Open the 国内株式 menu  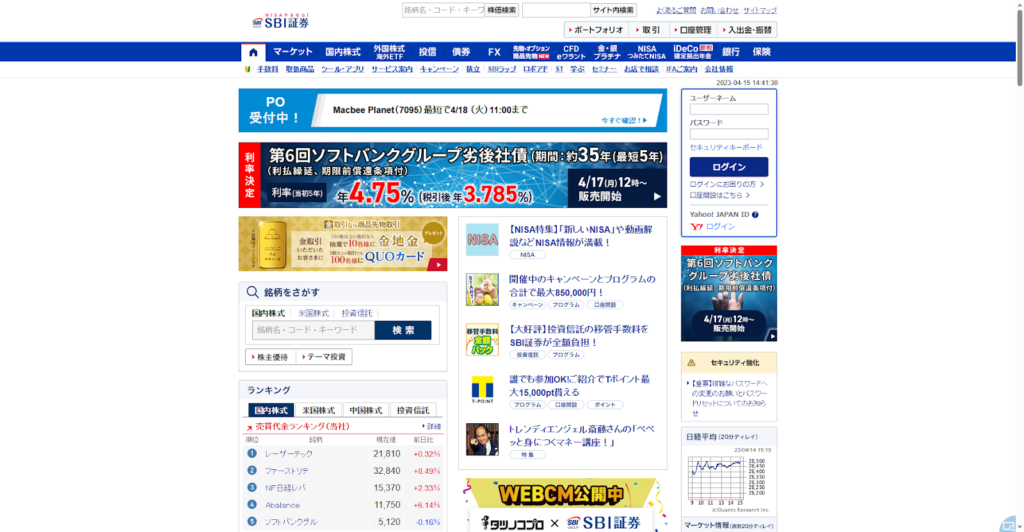343,52
